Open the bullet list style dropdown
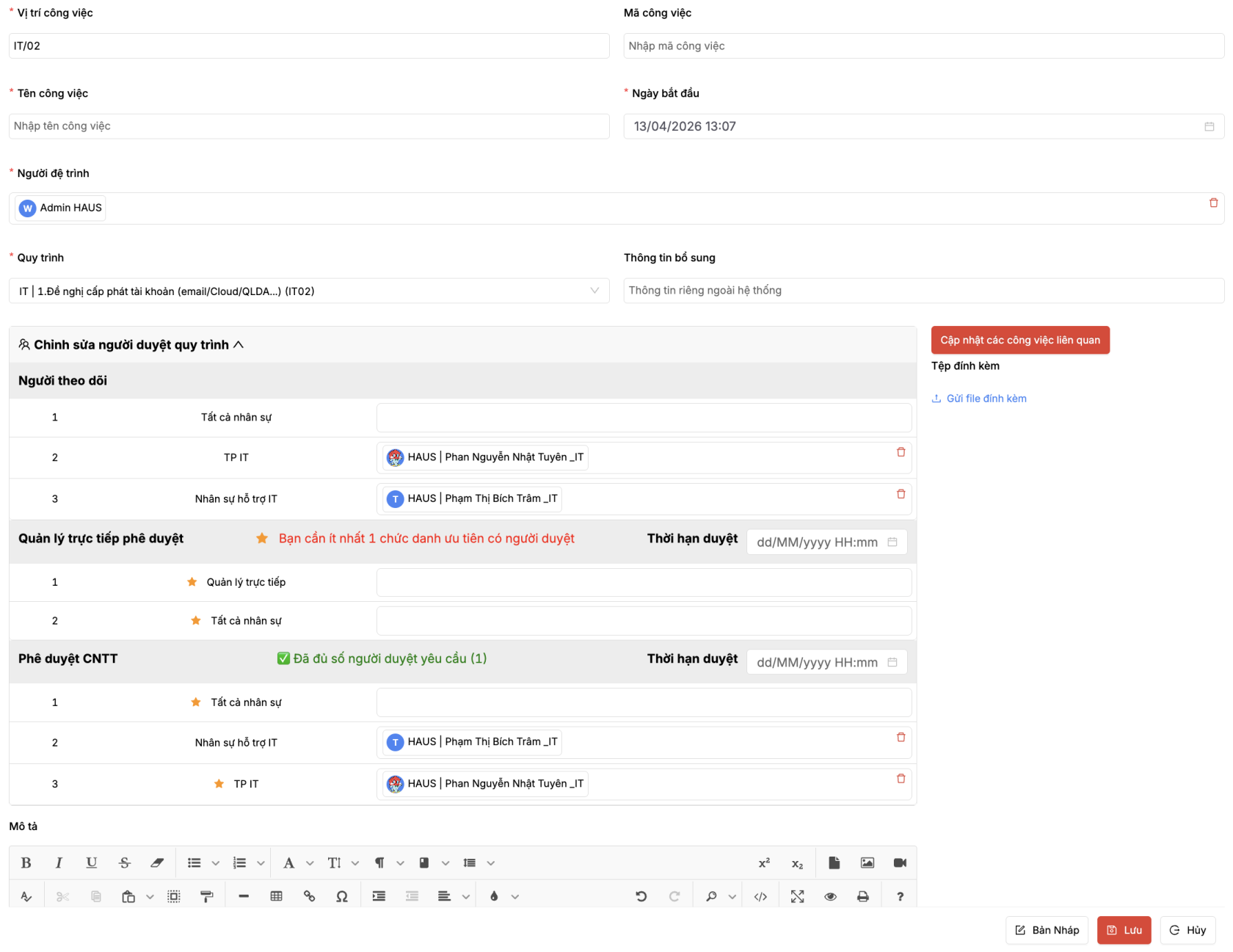Viewport: 1233px width, 952px height. point(216,862)
